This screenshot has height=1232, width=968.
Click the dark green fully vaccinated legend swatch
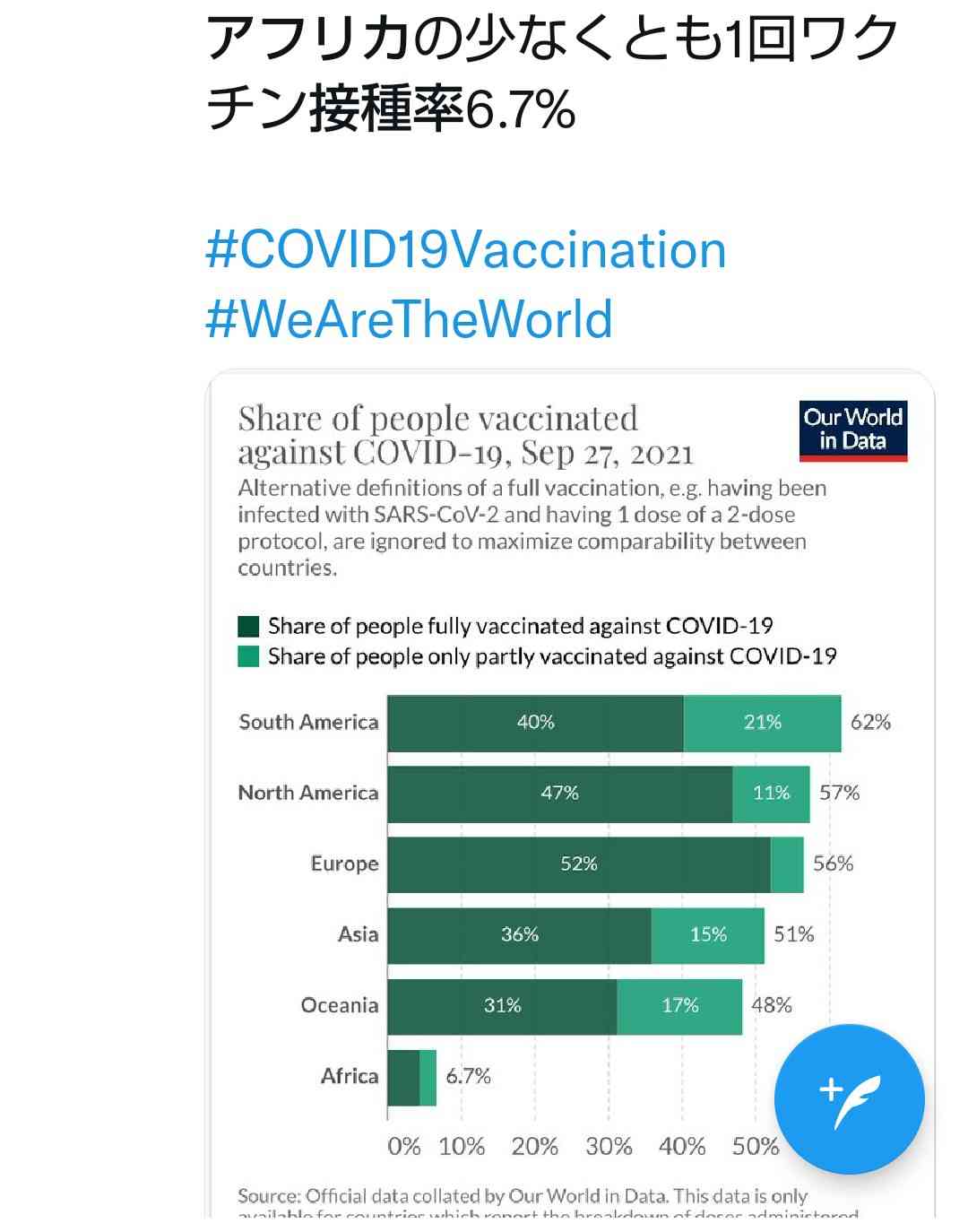[x=248, y=626]
